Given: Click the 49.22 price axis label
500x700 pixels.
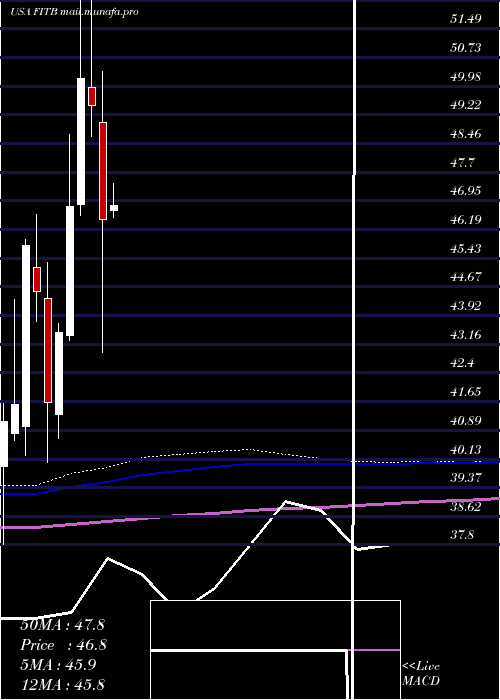Looking at the screenshot, I should pos(466,105).
